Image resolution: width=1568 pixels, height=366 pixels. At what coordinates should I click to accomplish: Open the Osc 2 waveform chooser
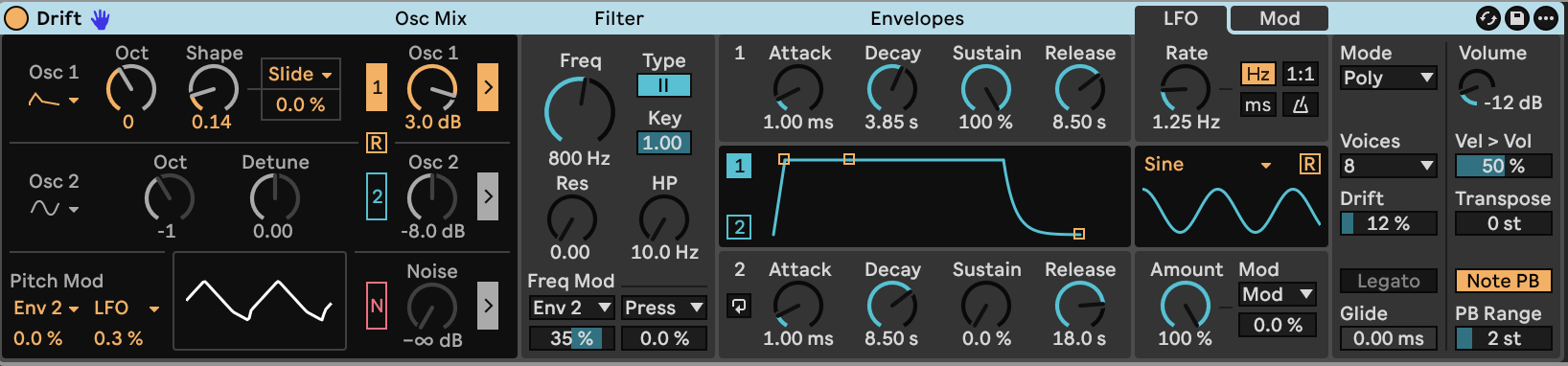55,208
